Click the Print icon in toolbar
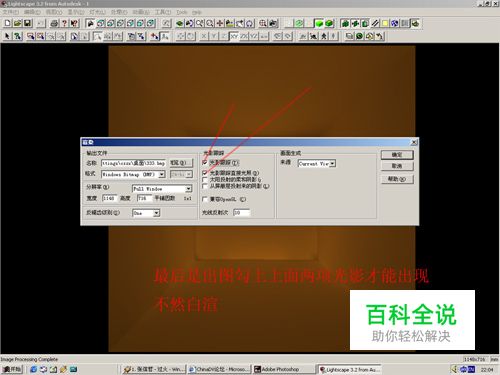Image resolution: width=500 pixels, height=375 pixels. coord(54,23)
